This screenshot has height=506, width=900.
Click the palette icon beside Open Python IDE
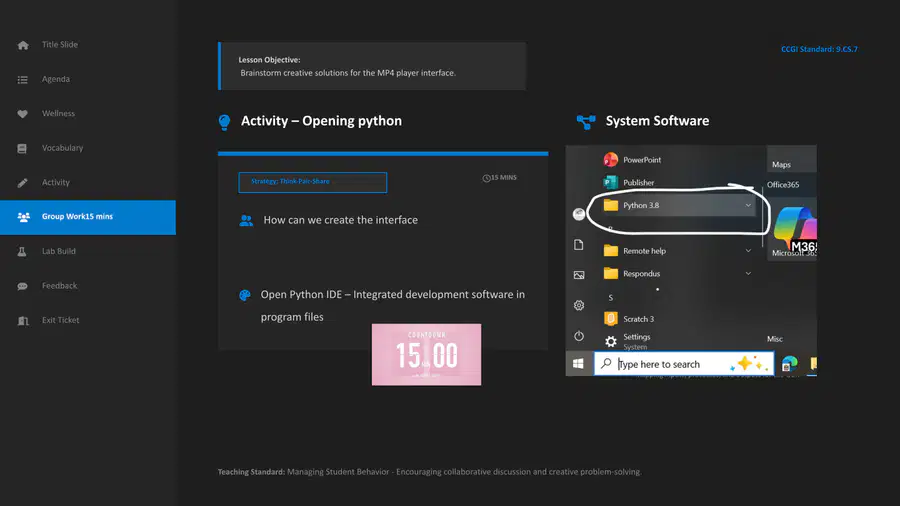point(245,295)
